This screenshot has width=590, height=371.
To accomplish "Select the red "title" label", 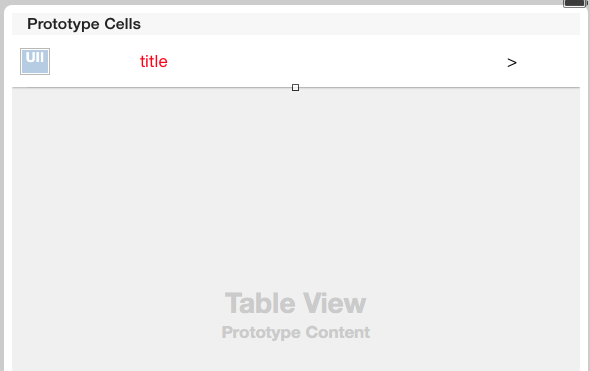I will click(154, 61).
